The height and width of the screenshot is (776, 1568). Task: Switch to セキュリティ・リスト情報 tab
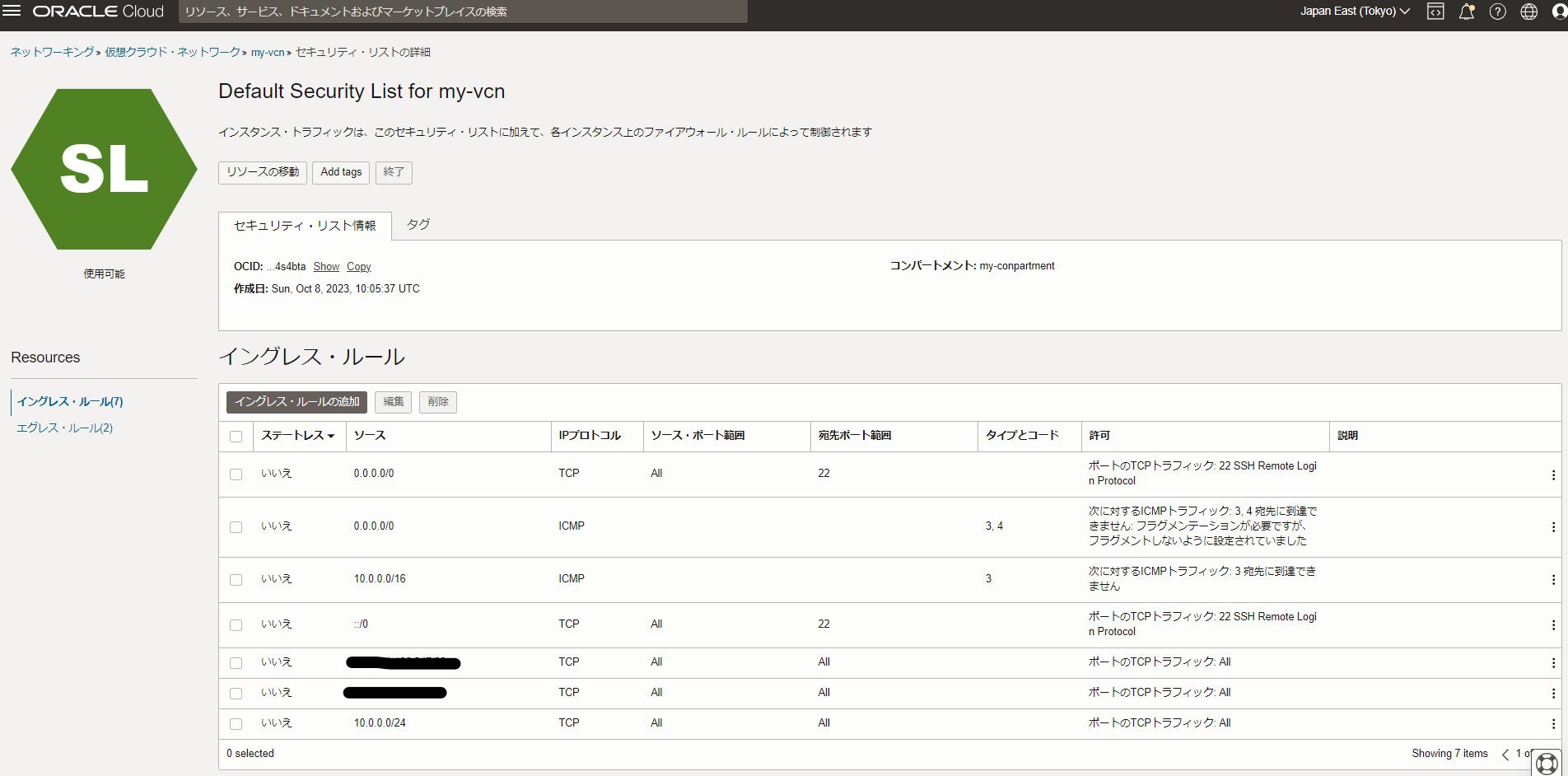click(x=305, y=226)
